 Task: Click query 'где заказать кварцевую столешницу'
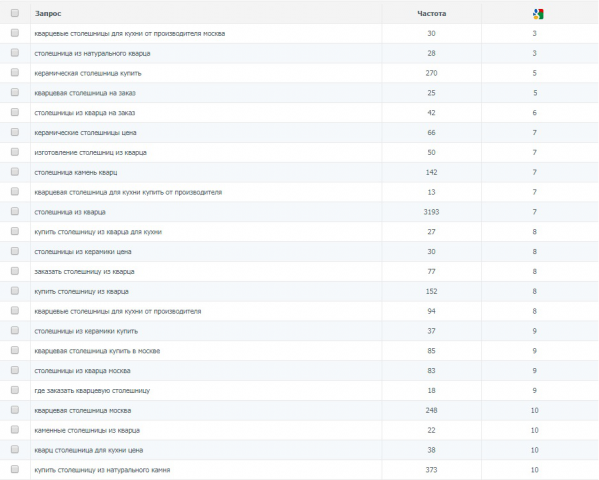[92, 391]
